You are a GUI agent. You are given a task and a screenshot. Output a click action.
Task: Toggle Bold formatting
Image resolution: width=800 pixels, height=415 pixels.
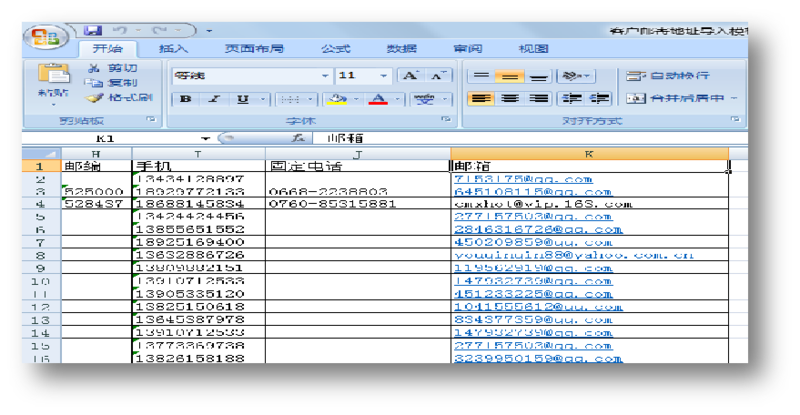pyautogui.click(x=186, y=99)
